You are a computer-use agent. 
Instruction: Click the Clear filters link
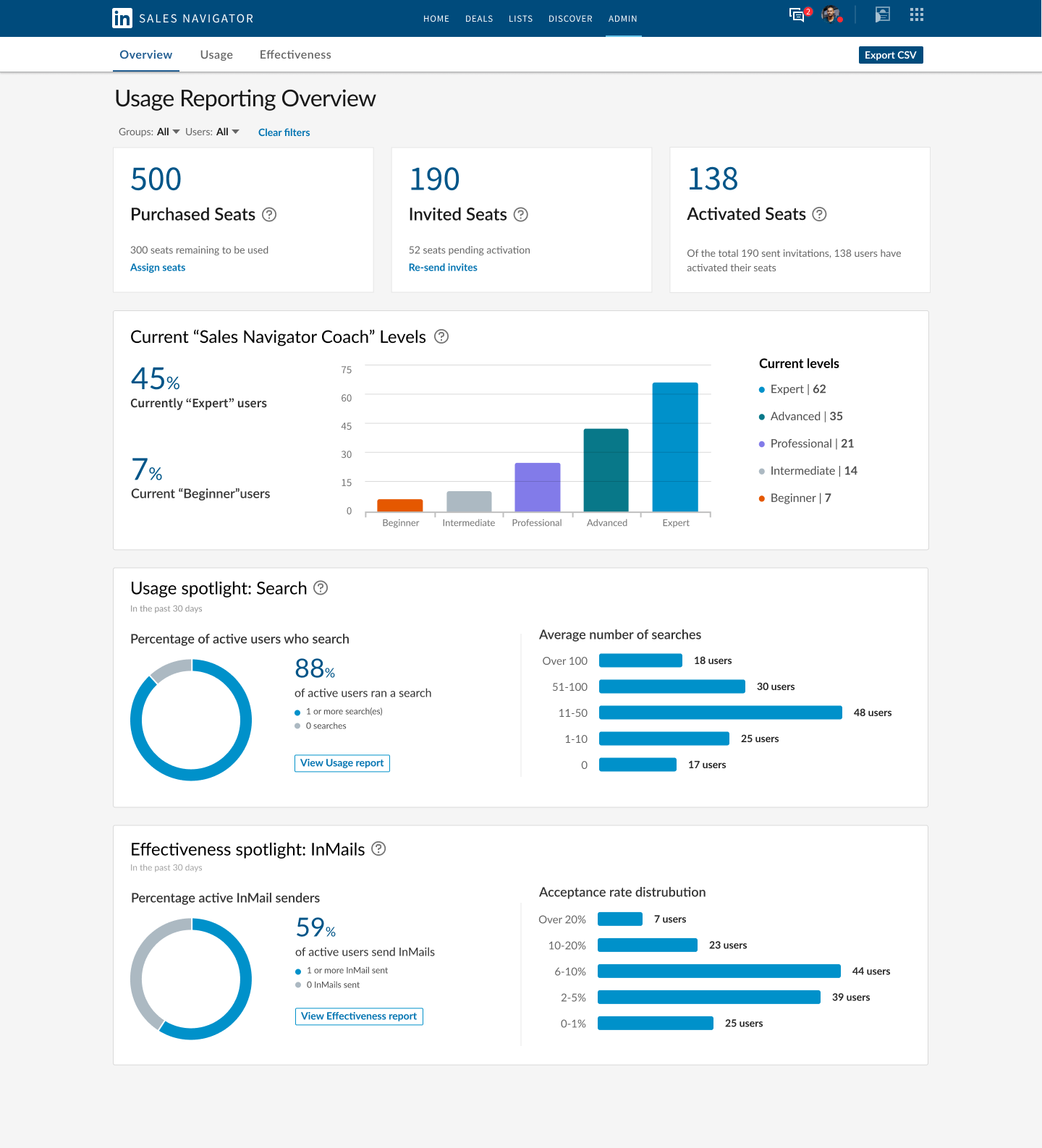[284, 132]
